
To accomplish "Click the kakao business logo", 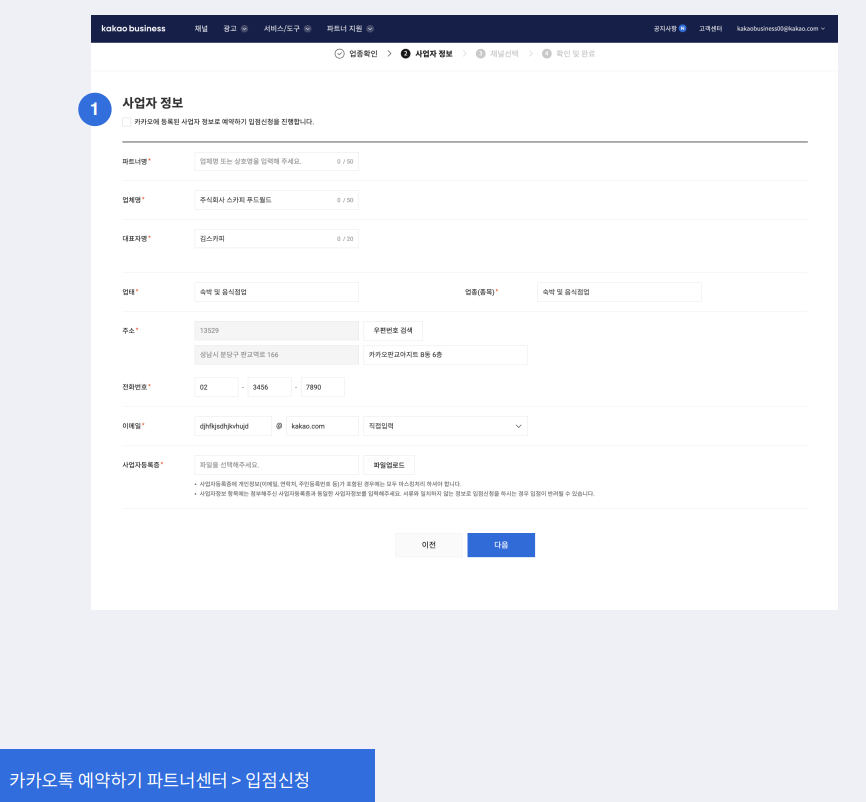I will pos(133,28).
